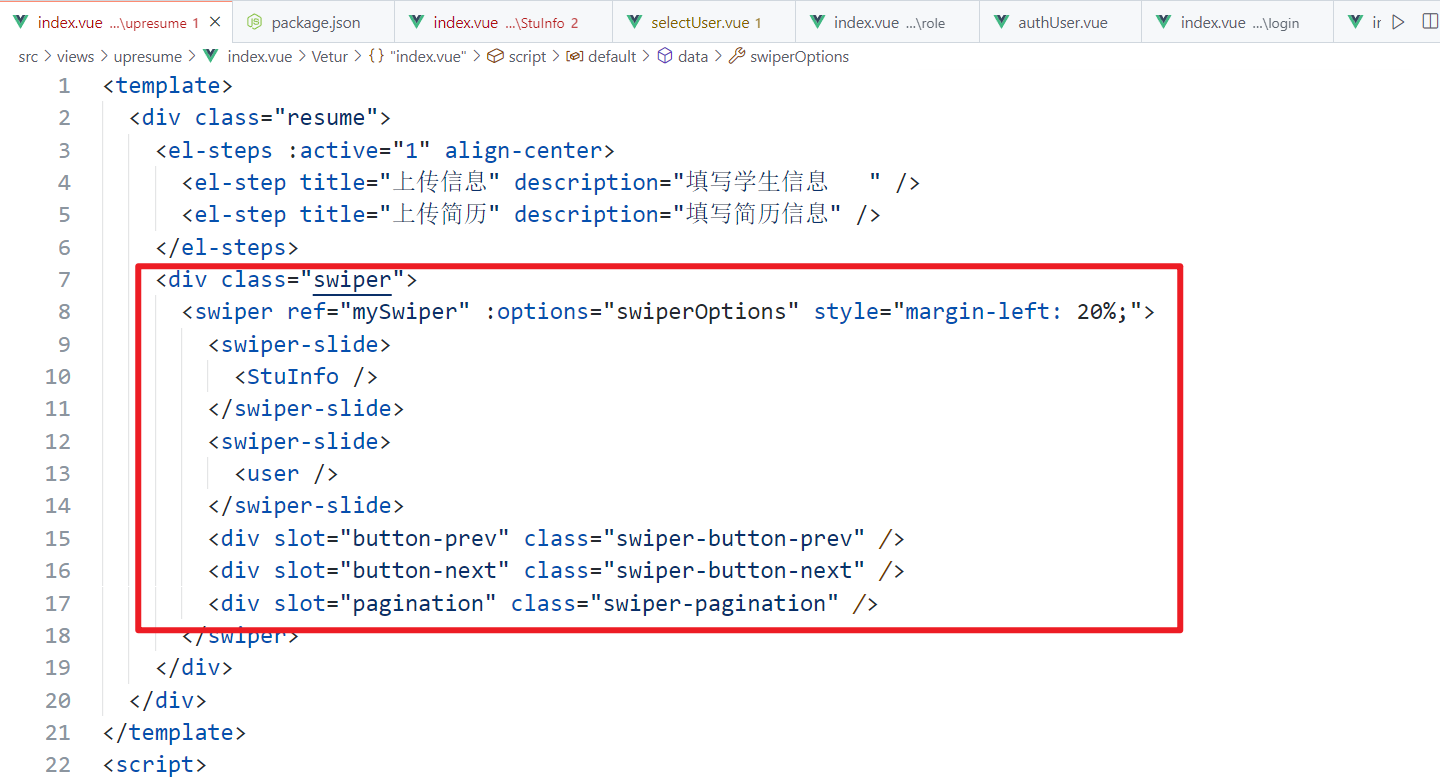The image size is (1440, 784).
Task: Click line number 20 in the gutter
Action: 58,701
